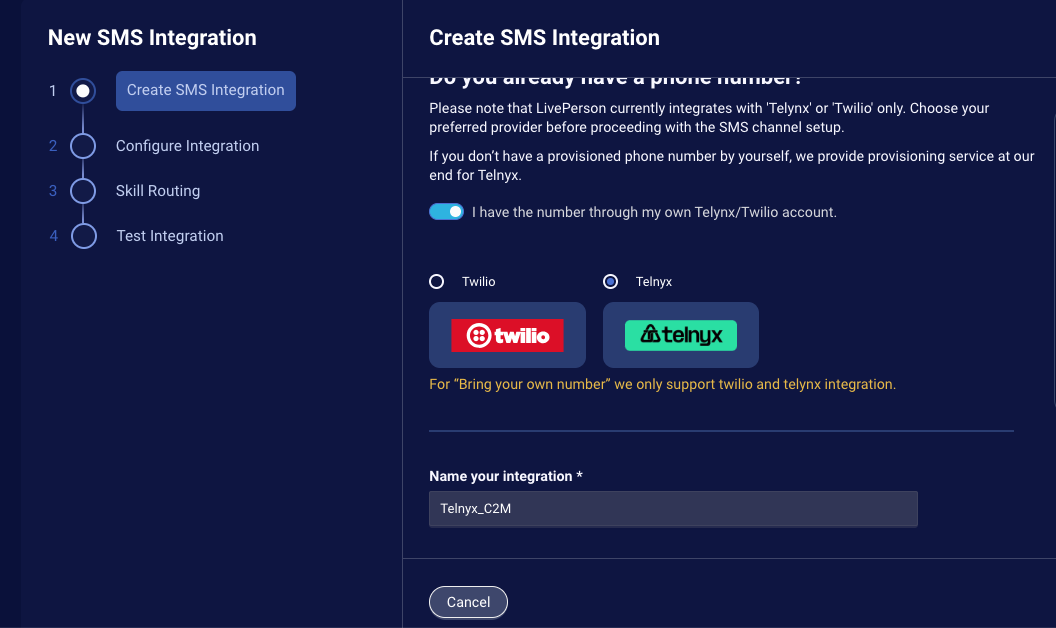This screenshot has height=628, width=1056.
Task: Click the Telnyx radio label text
Action: pyautogui.click(x=653, y=282)
